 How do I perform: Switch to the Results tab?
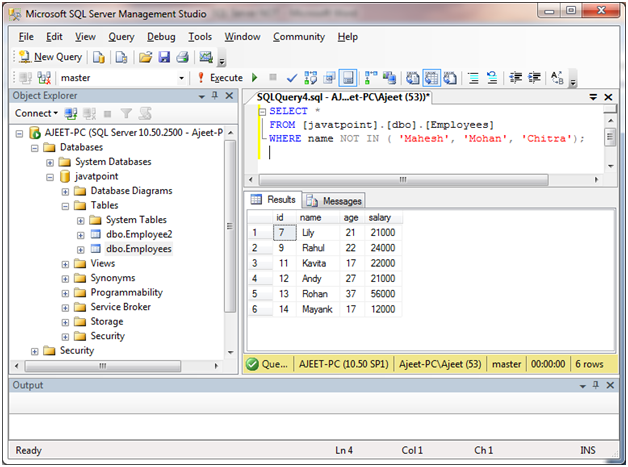point(273,199)
